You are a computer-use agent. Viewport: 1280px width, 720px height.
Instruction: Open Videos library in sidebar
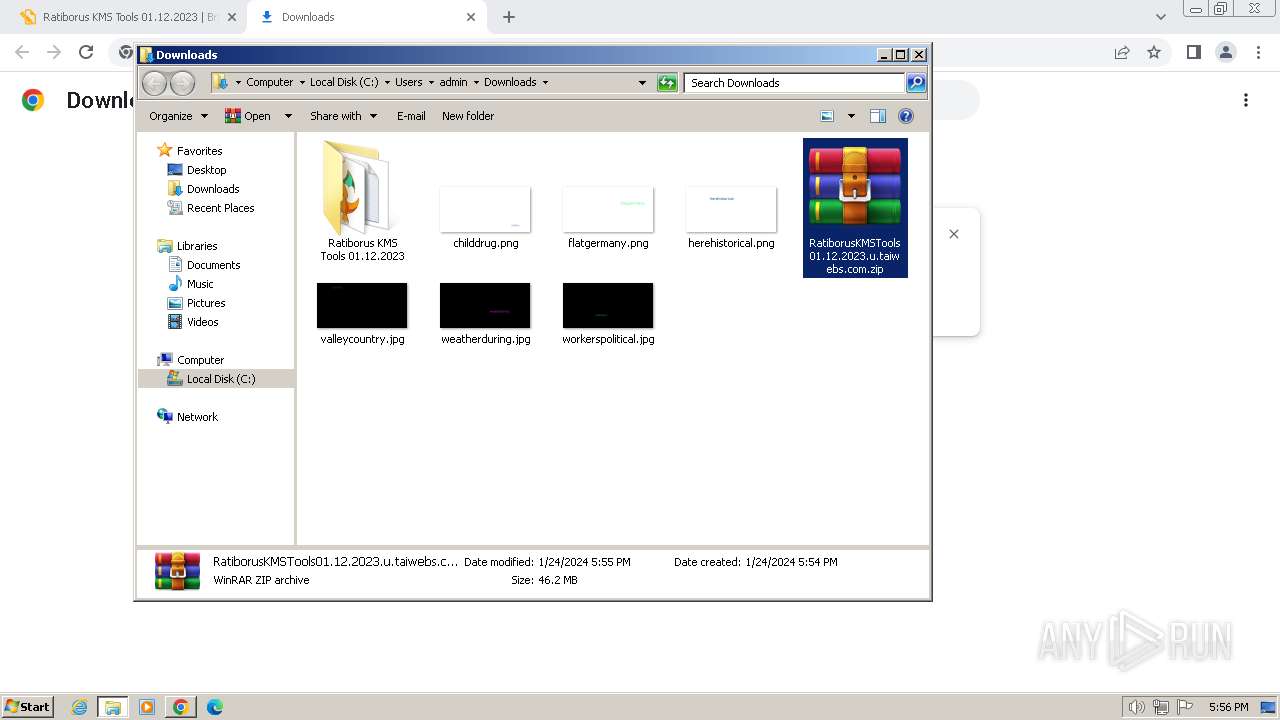192,322
